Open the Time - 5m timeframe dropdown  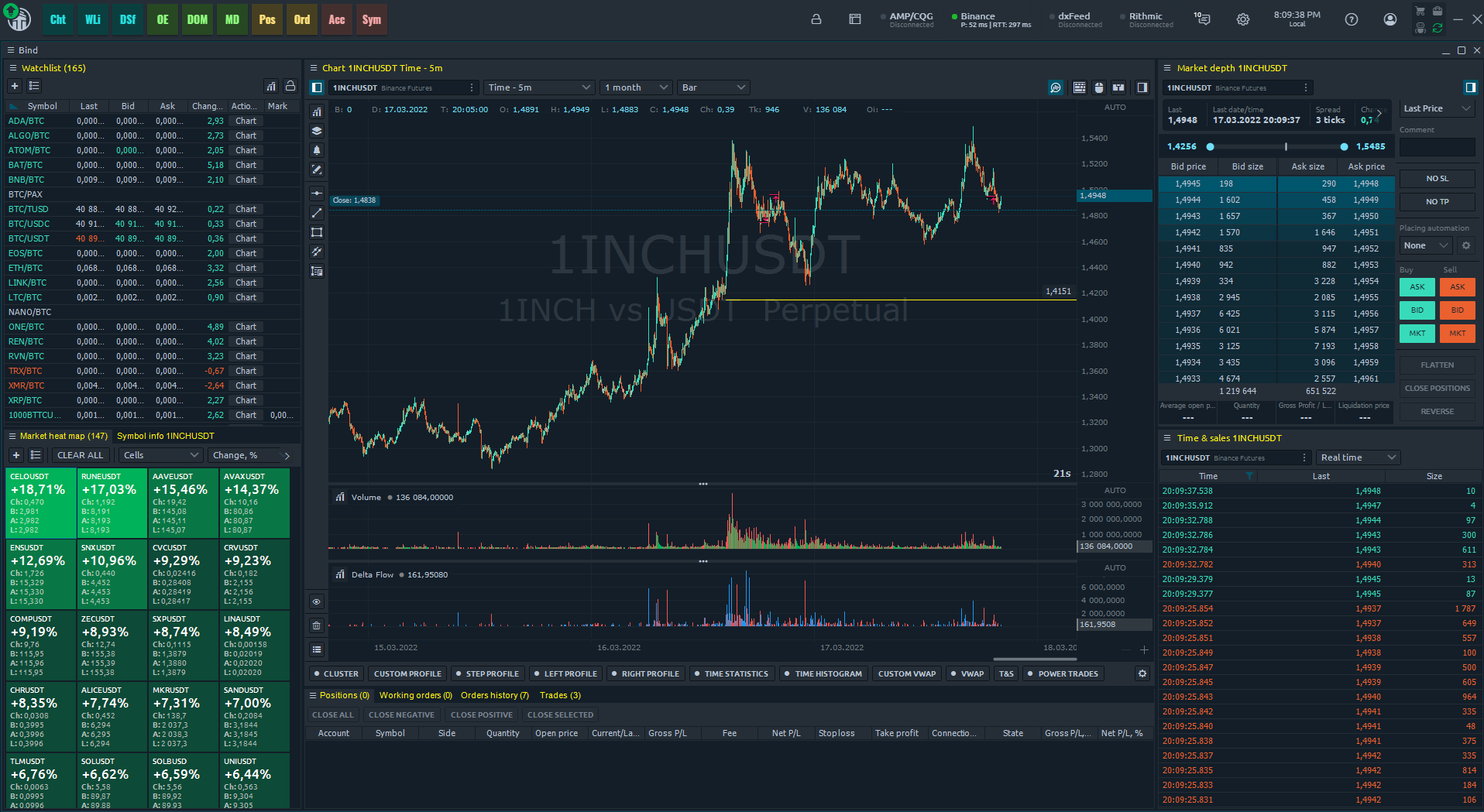tap(540, 87)
